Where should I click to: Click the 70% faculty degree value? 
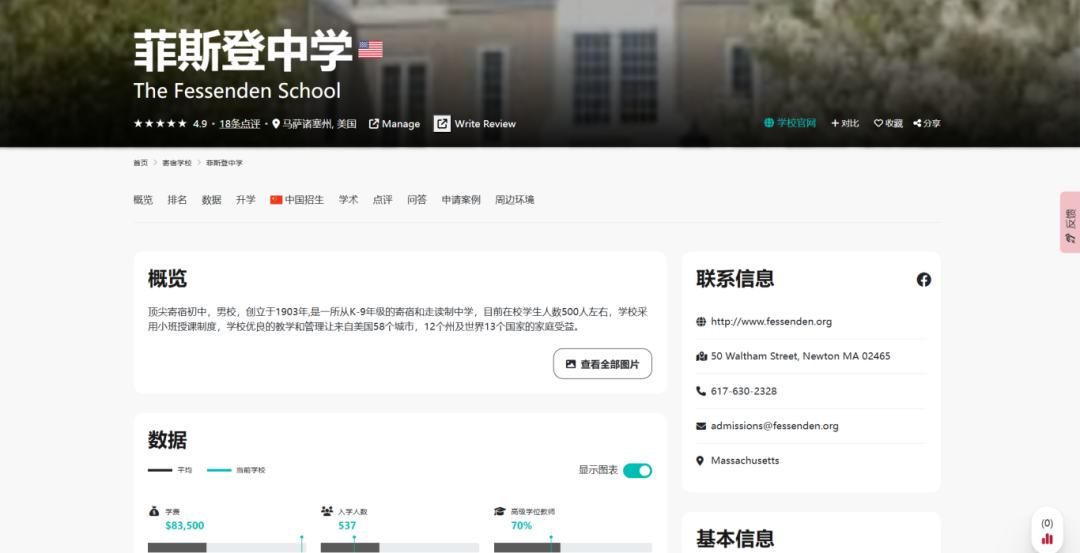point(521,525)
